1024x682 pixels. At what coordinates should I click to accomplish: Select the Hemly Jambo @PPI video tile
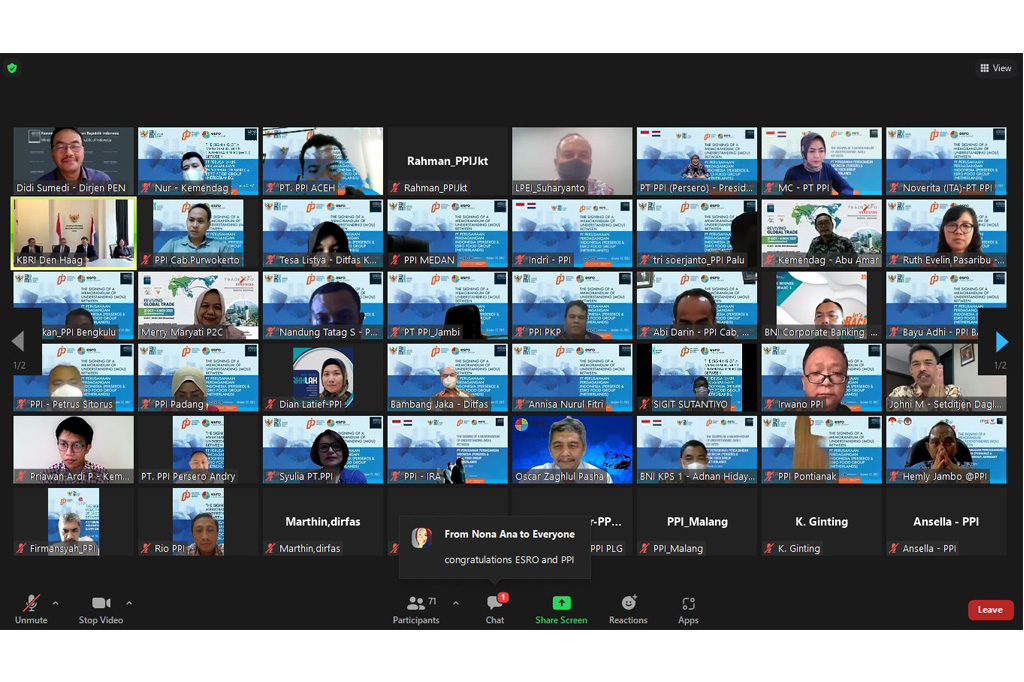click(x=946, y=450)
